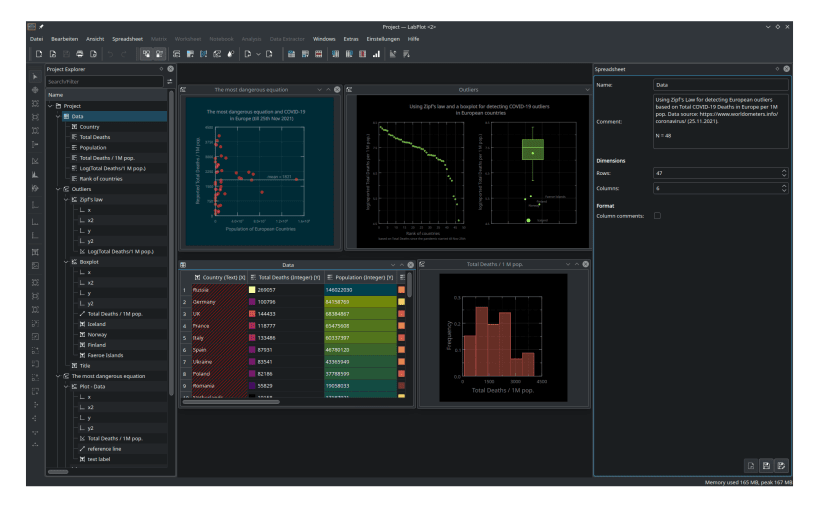Click the 'Population (Integer) [Y]' column header
This screenshot has width=819, height=517.
[x=360, y=277]
